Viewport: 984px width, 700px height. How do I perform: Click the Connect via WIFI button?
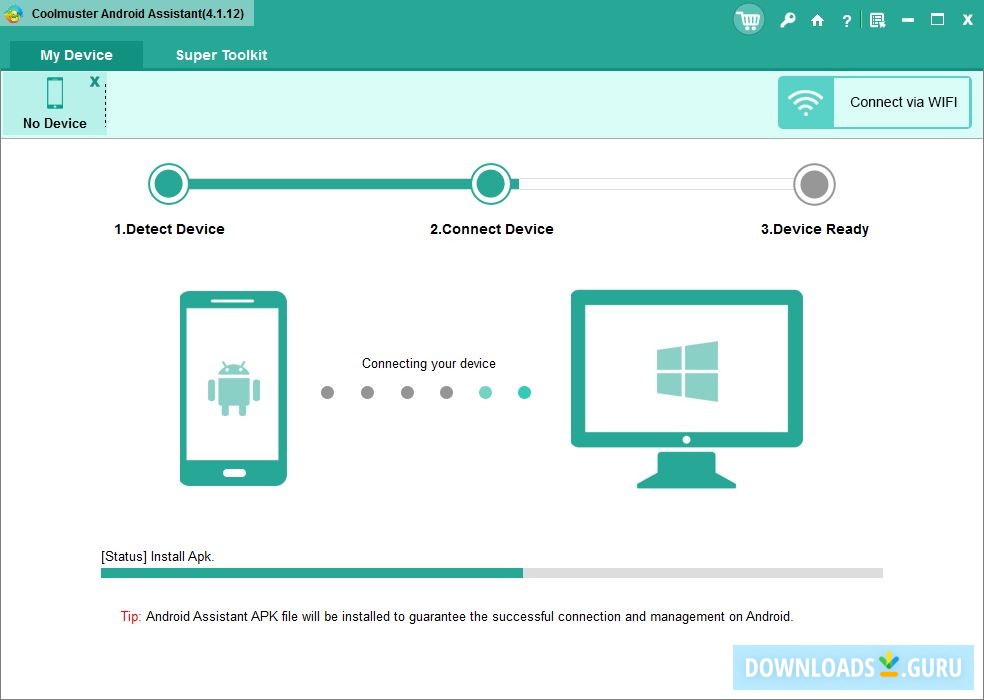[902, 102]
